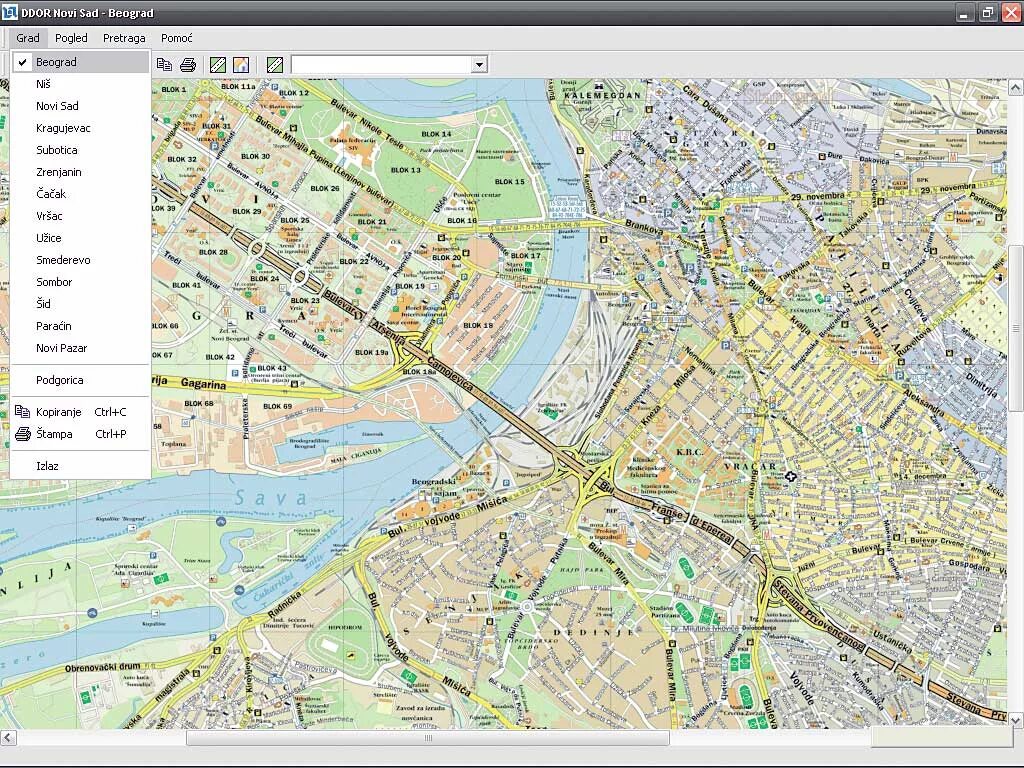Screen dimensions: 1024x768
Task: Open the Grad menu
Action: 28,38
